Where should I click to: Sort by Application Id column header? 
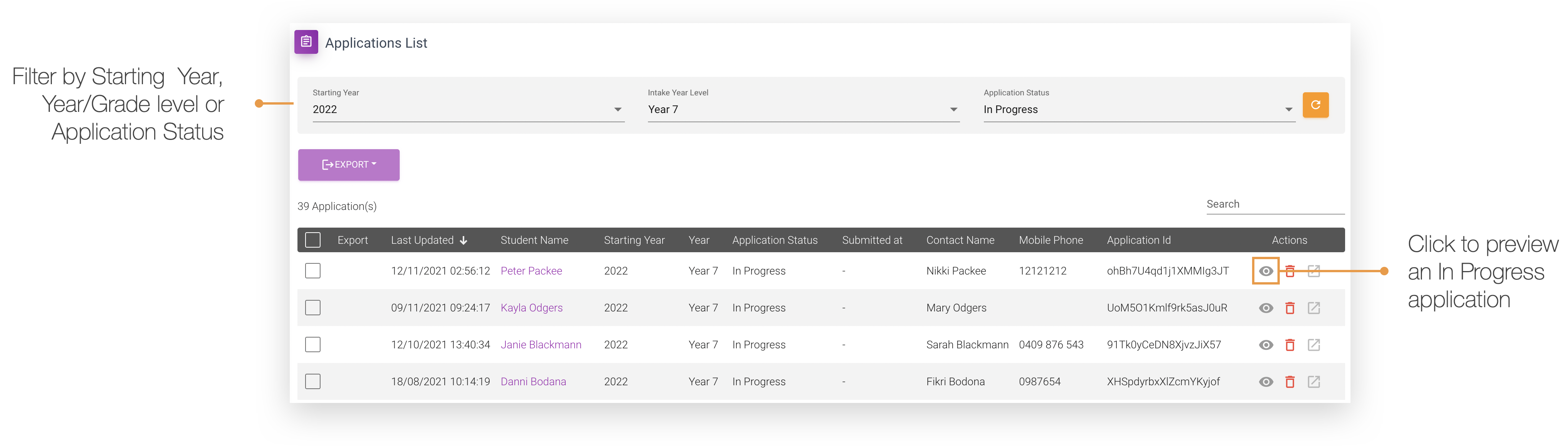coord(1138,240)
